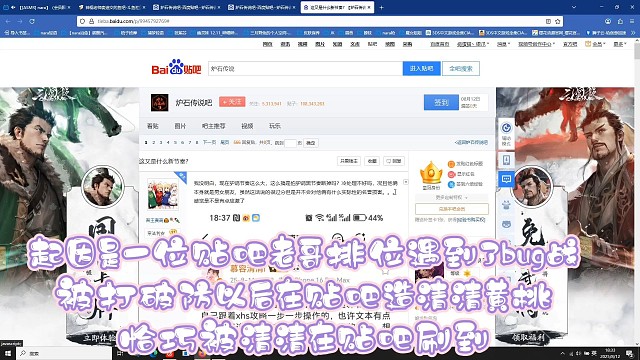The image size is (640, 360).
Task: Click the 全吧搜索 button
Action: [x=461, y=69]
